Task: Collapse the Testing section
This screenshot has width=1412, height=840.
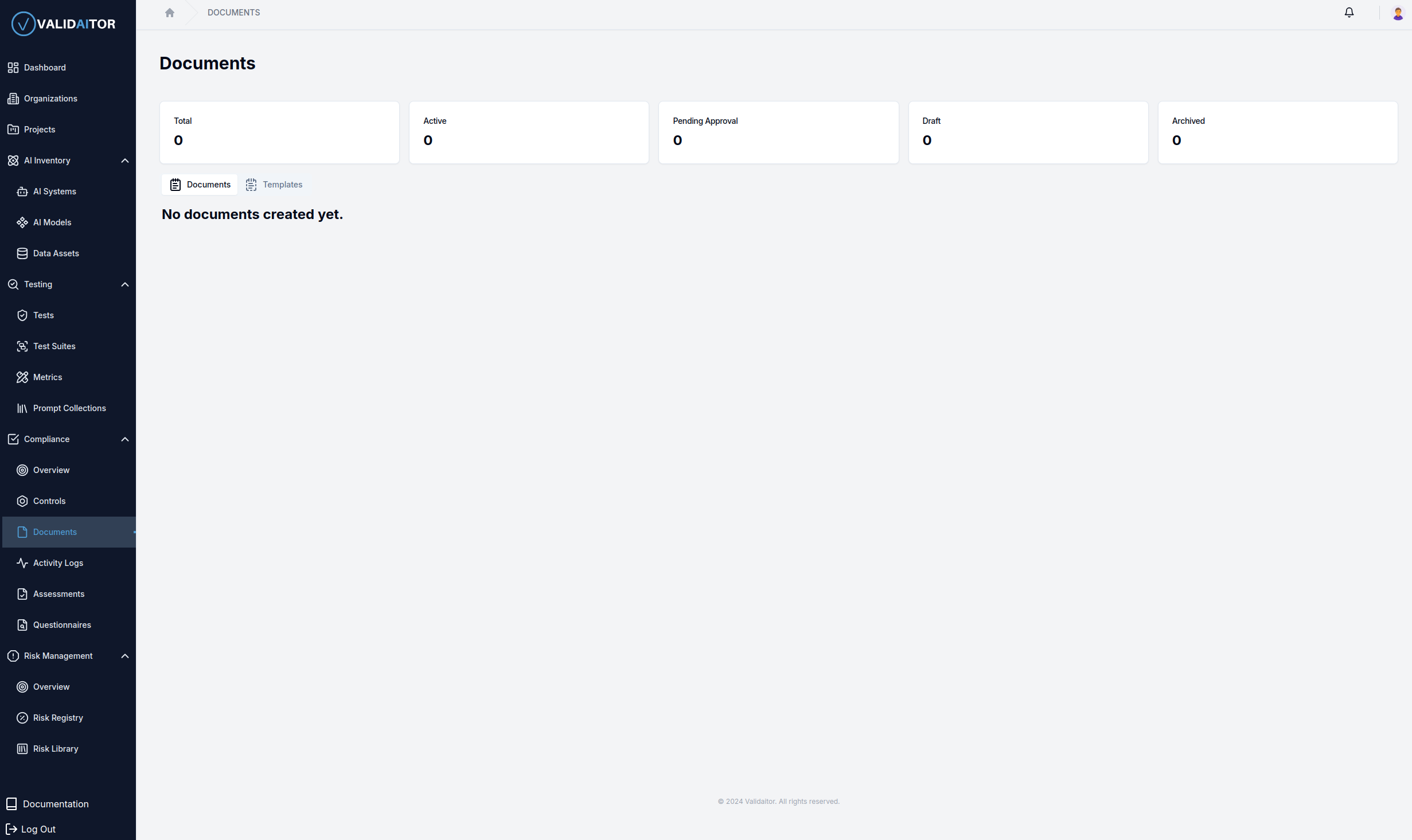Action: [x=125, y=284]
